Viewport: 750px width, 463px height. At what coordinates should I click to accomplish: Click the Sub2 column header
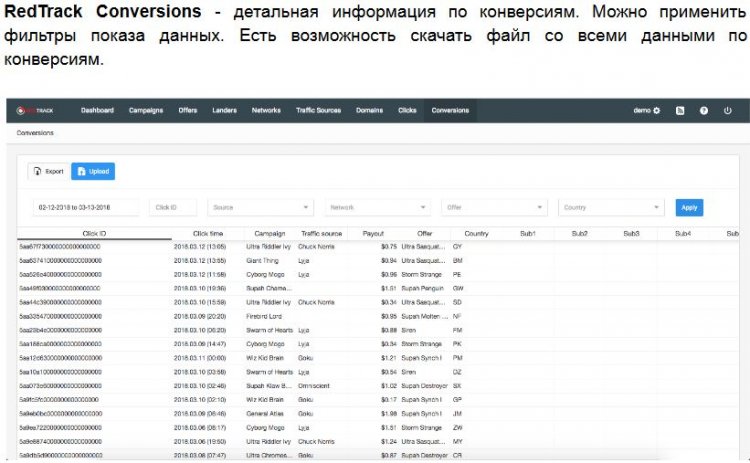[x=580, y=233]
